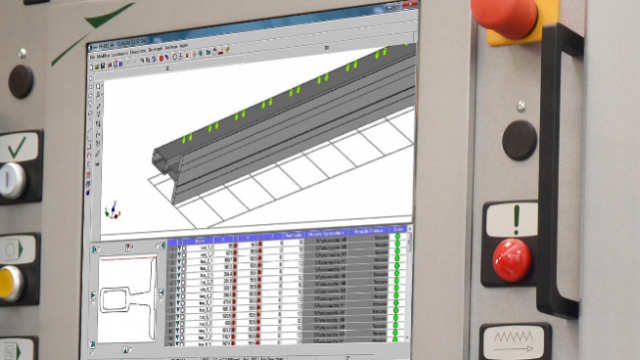Click the Utensile Sgrossatura column header
640x360 pixels.
point(327,233)
